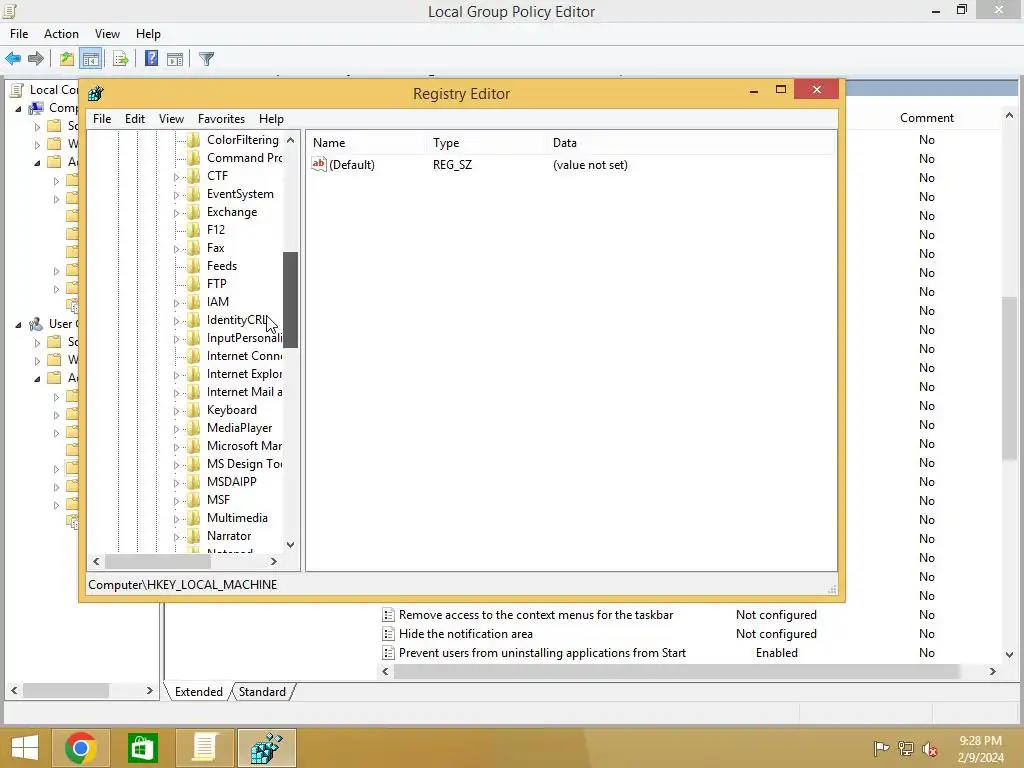
Task: Click Group Policy list scroll down arrow
Action: click(1010, 654)
